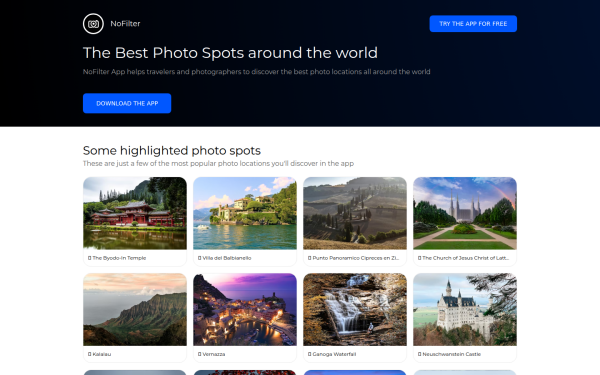This screenshot has height=375, width=600.
Task: Click the NoFilter camera logo icon
Action: click(x=93, y=24)
